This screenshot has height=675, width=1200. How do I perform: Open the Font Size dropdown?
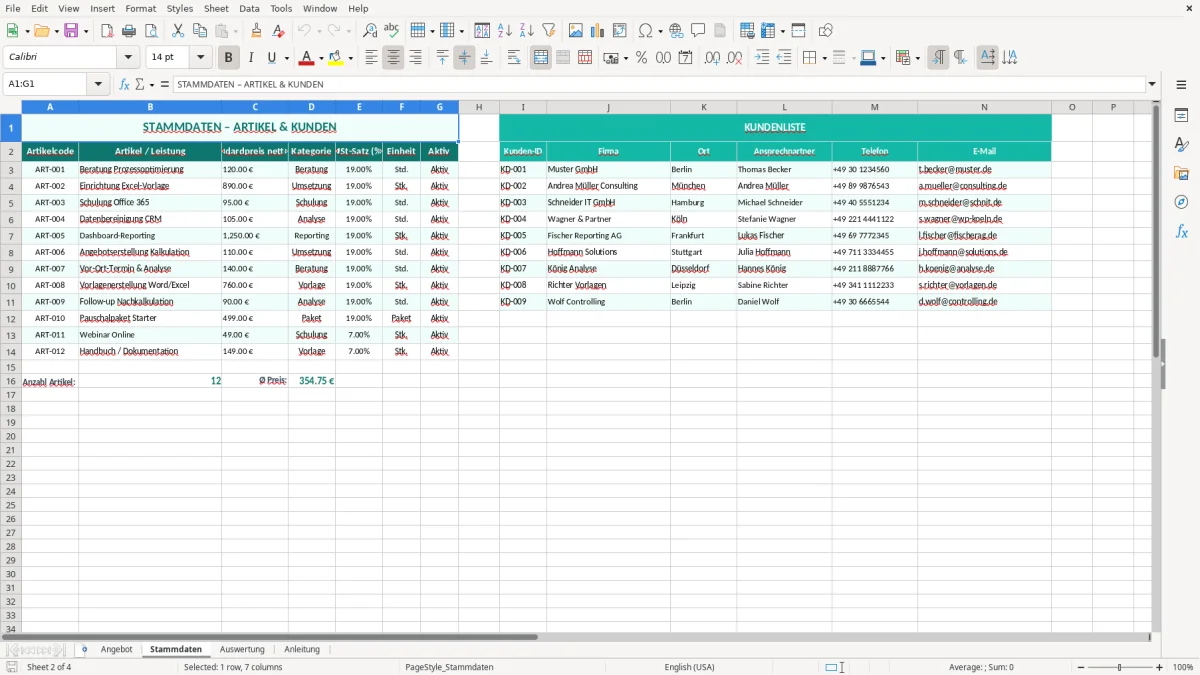[x=201, y=58]
